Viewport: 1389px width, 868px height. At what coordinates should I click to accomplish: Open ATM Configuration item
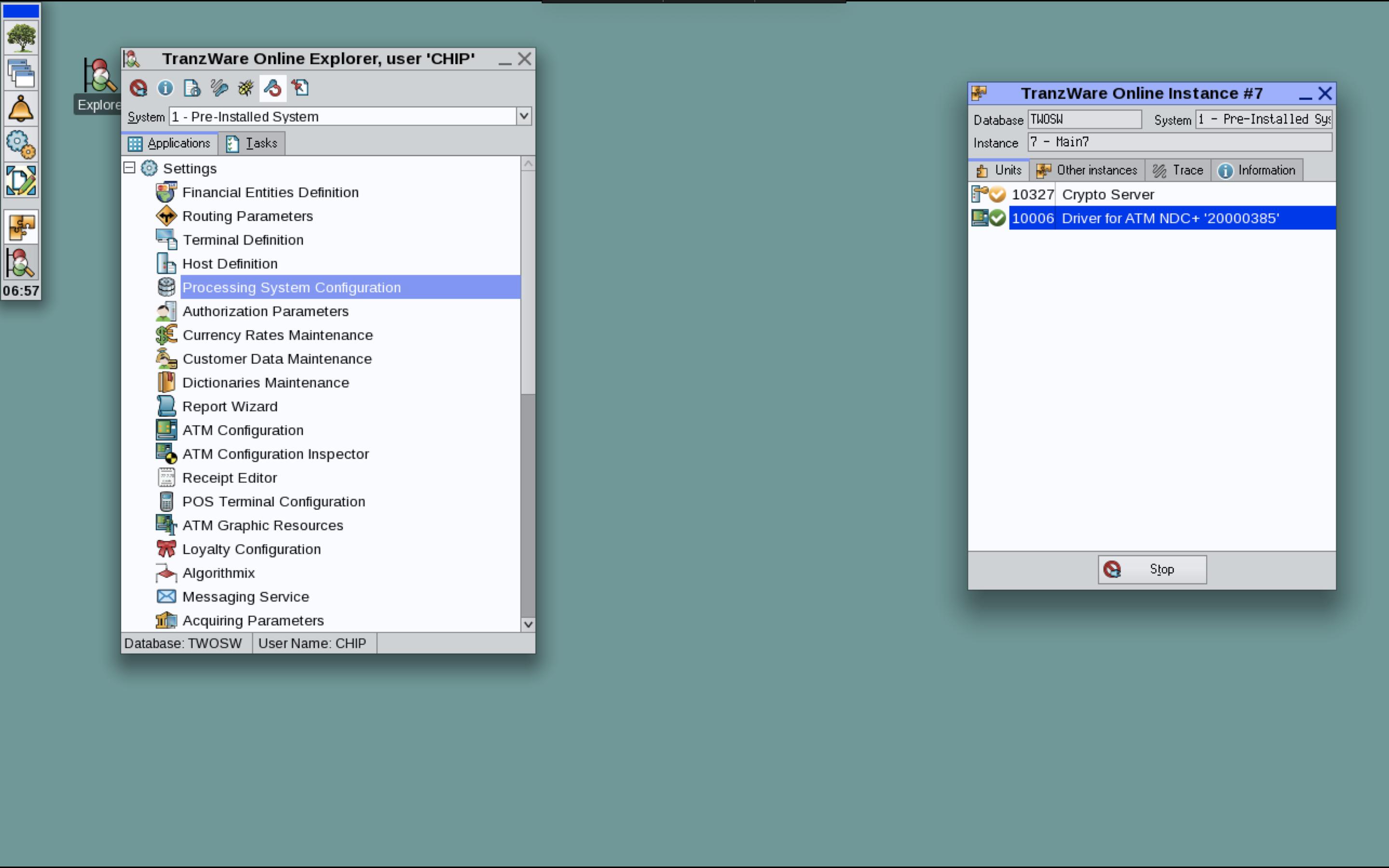[243, 430]
